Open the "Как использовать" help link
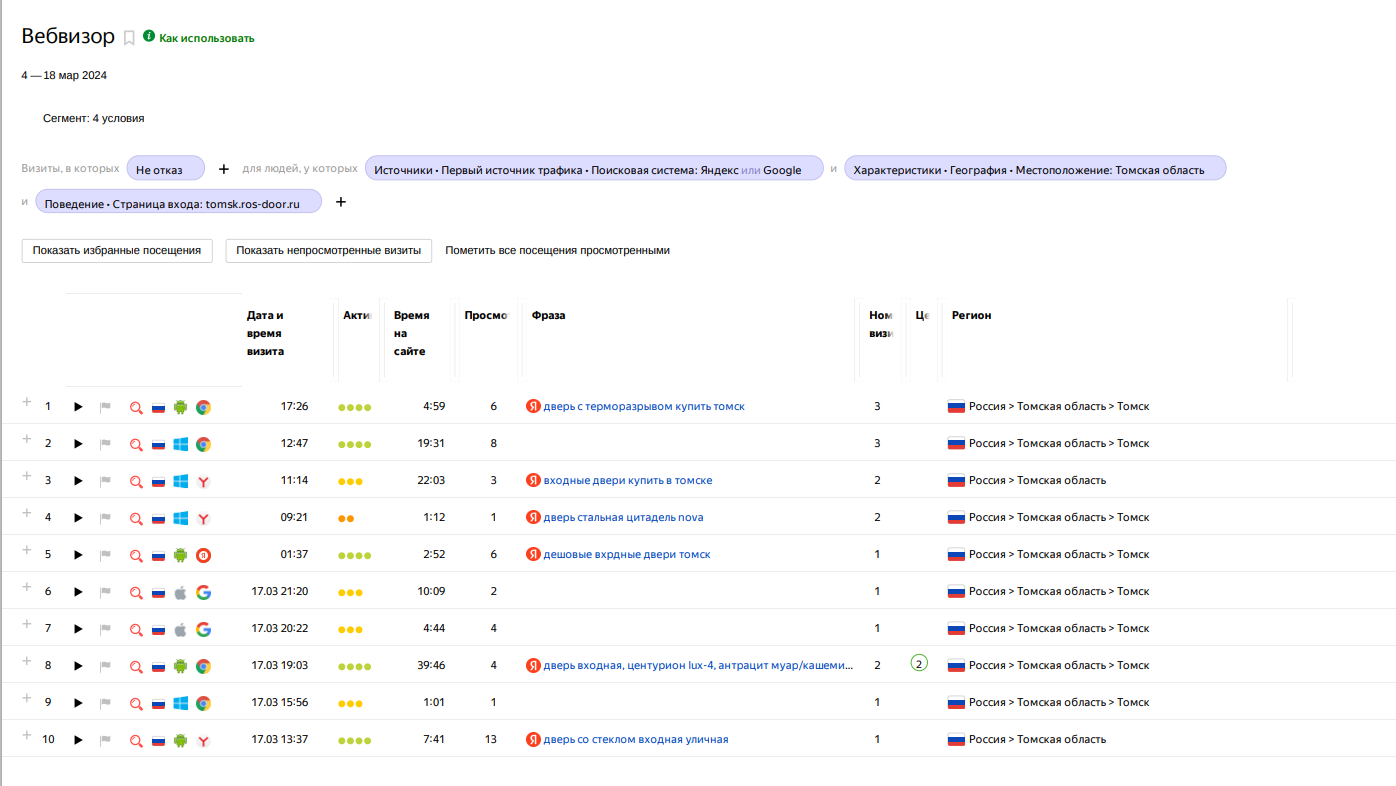 [x=206, y=38]
